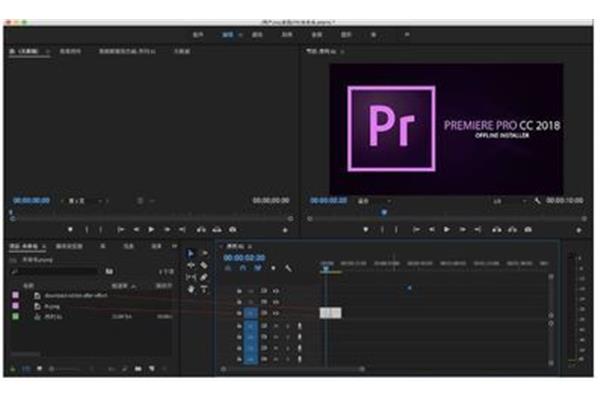Solo the first audio track
Image resolution: width=600 pixels, height=400 pixels.
tap(287, 326)
